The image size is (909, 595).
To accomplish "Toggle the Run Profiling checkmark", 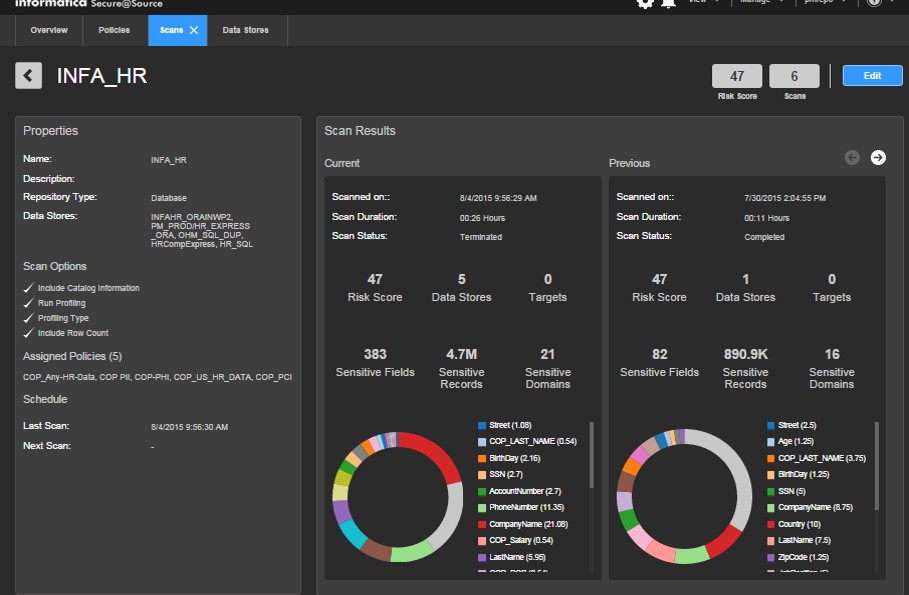I will point(29,303).
